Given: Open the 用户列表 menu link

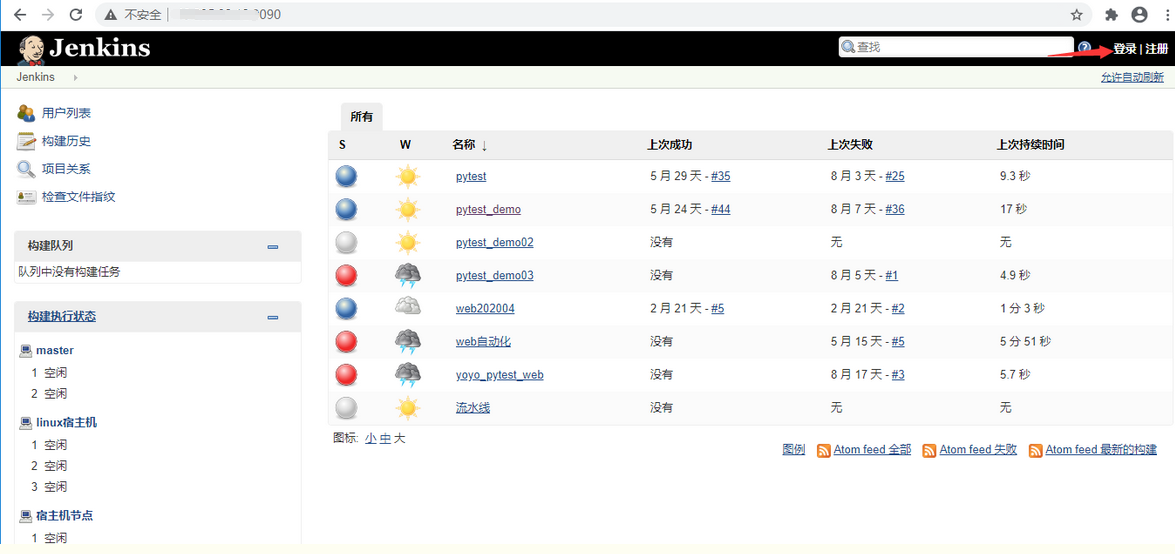Looking at the screenshot, I should [67, 113].
